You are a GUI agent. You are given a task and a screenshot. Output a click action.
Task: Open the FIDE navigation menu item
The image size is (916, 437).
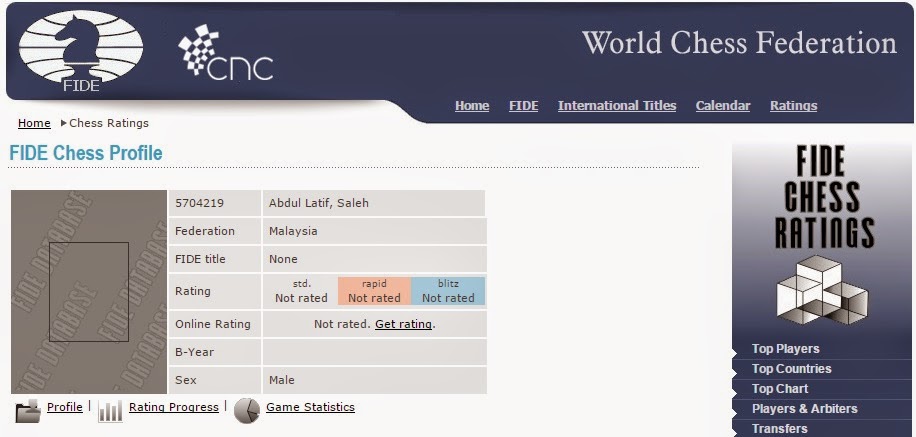523,106
